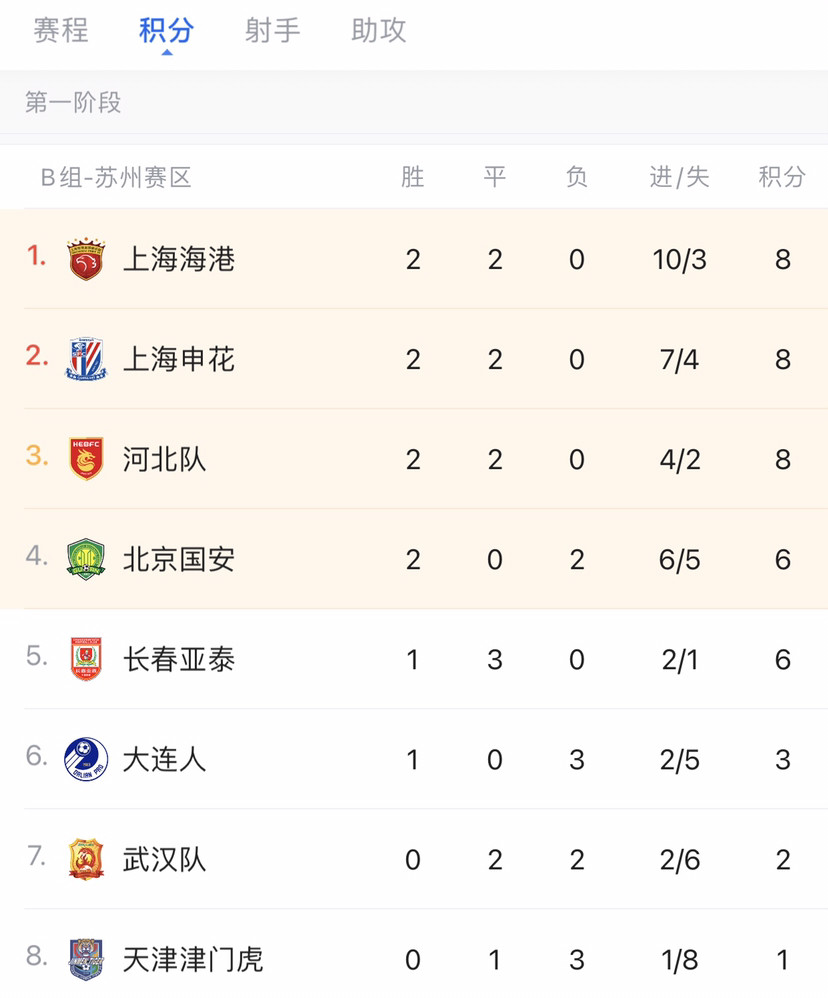The image size is (828, 998).
Task: Tap the 武汉队 orange crest
Action: coord(86,859)
